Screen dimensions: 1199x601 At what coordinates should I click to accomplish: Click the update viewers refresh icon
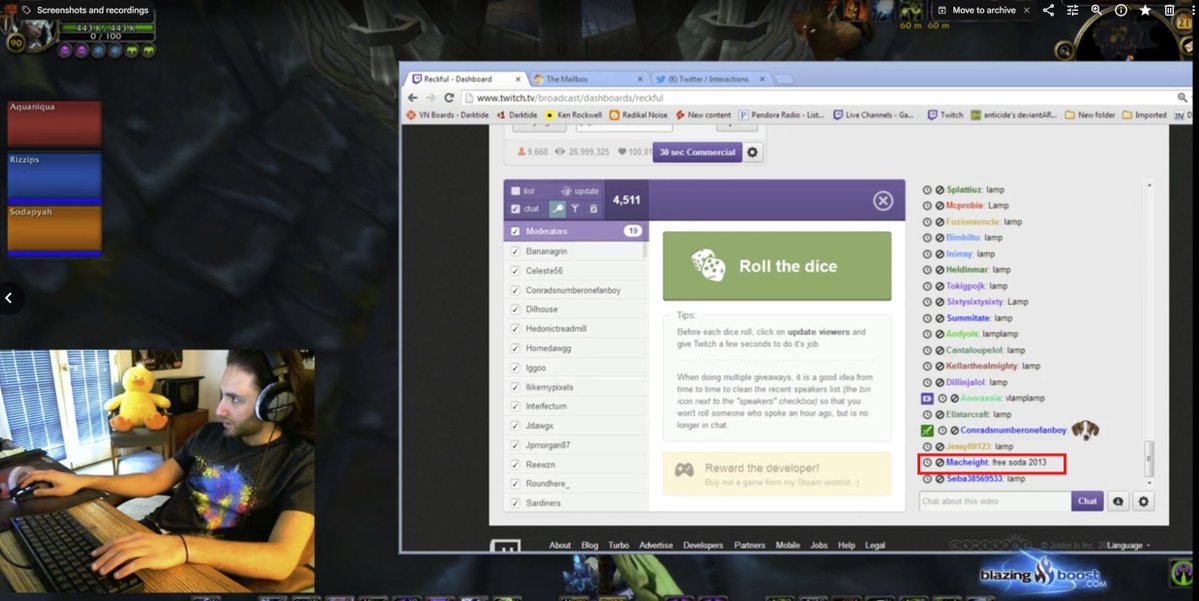pyautogui.click(x=567, y=191)
